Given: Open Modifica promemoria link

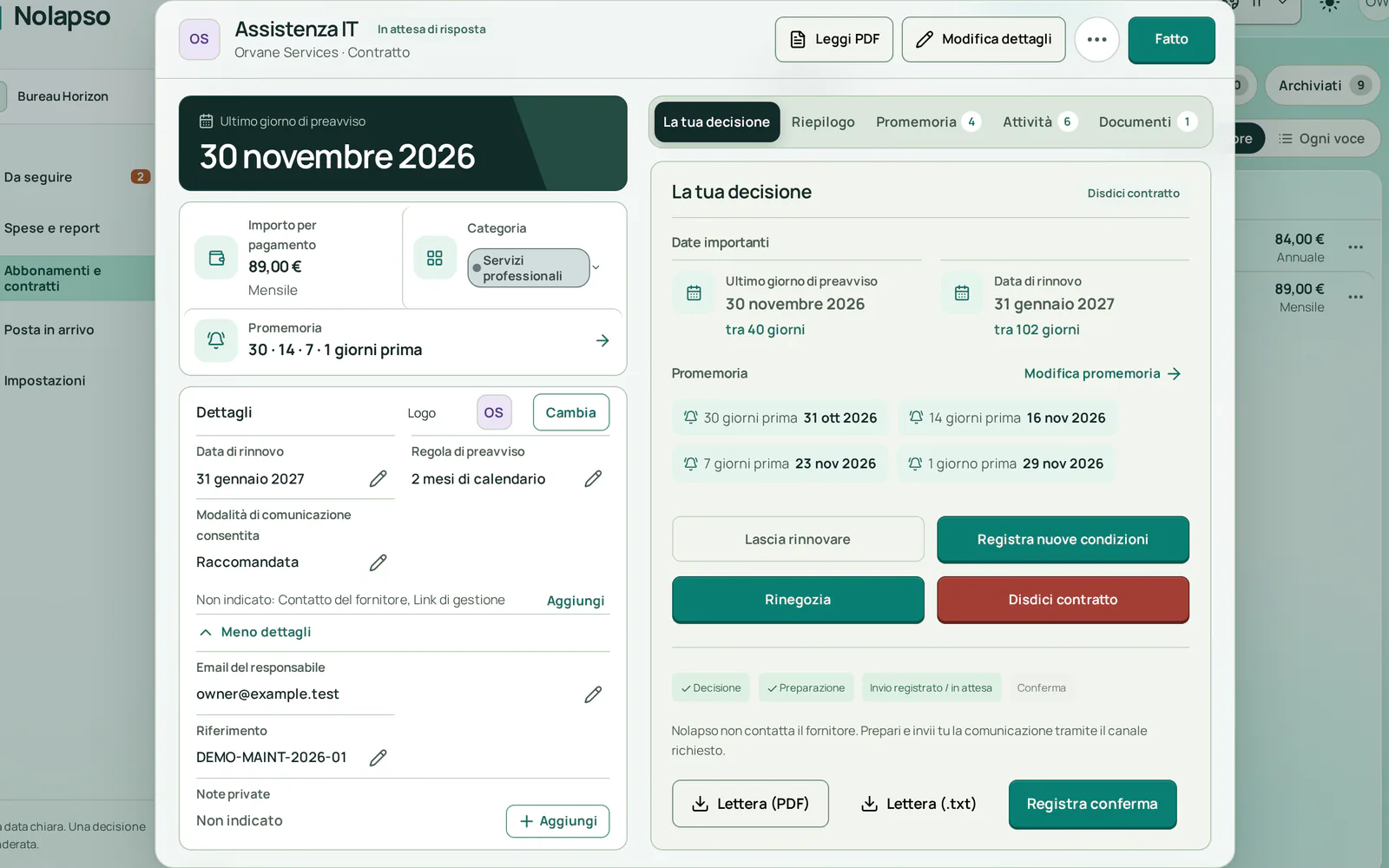Looking at the screenshot, I should pyautogui.click(x=1103, y=374).
